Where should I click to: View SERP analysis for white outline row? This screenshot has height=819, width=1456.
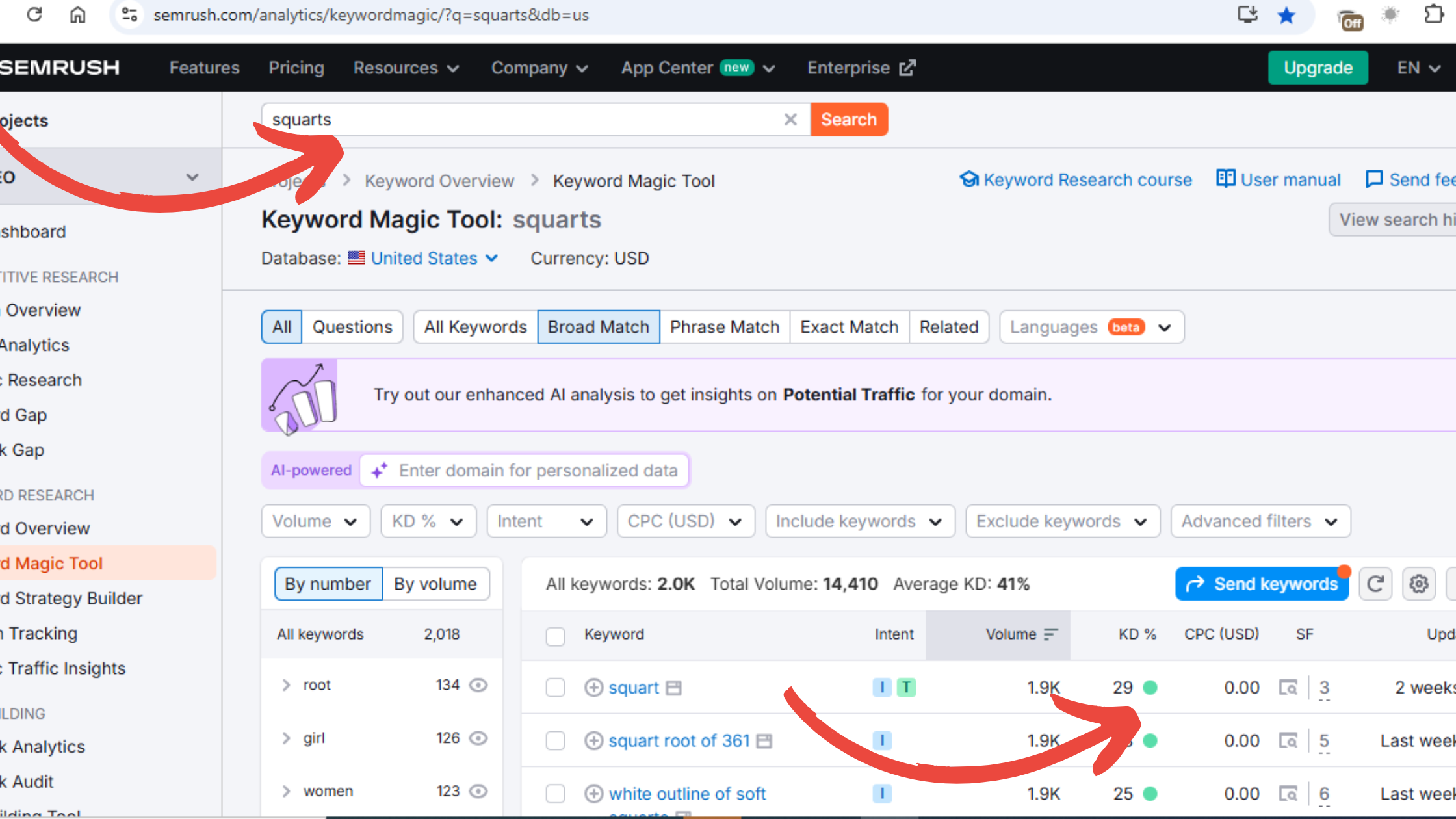tap(1288, 794)
